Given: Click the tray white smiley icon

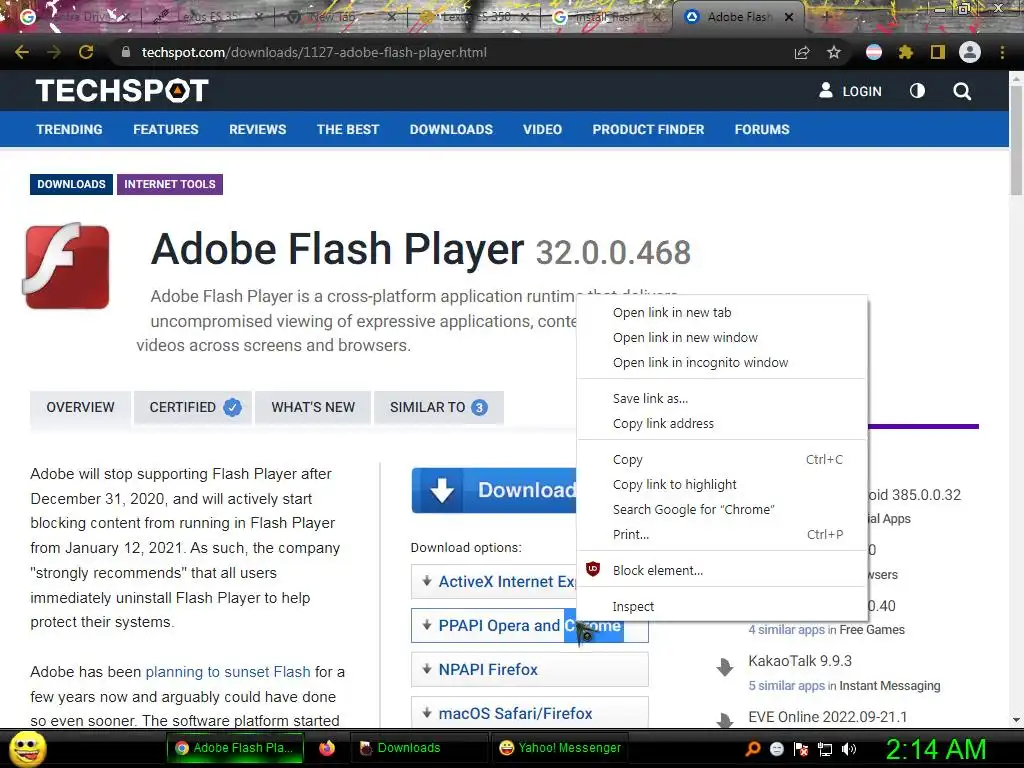Looking at the screenshot, I should point(776,749).
